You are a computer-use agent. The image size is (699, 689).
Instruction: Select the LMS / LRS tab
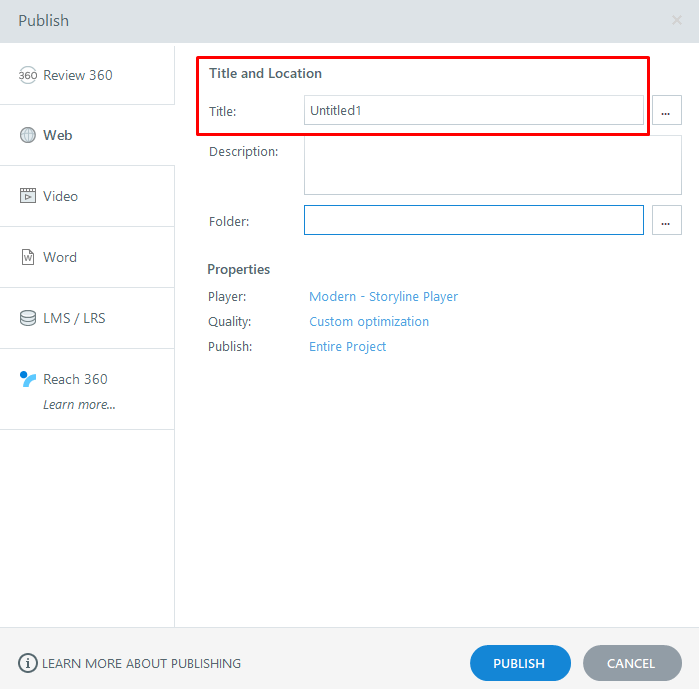tap(74, 318)
